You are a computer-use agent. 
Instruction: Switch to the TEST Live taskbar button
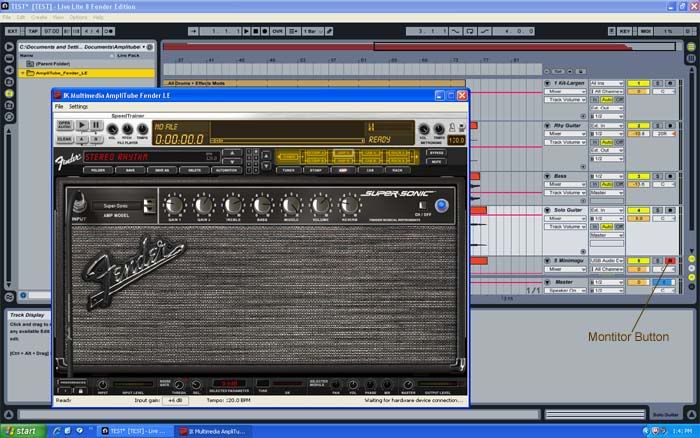(134, 431)
